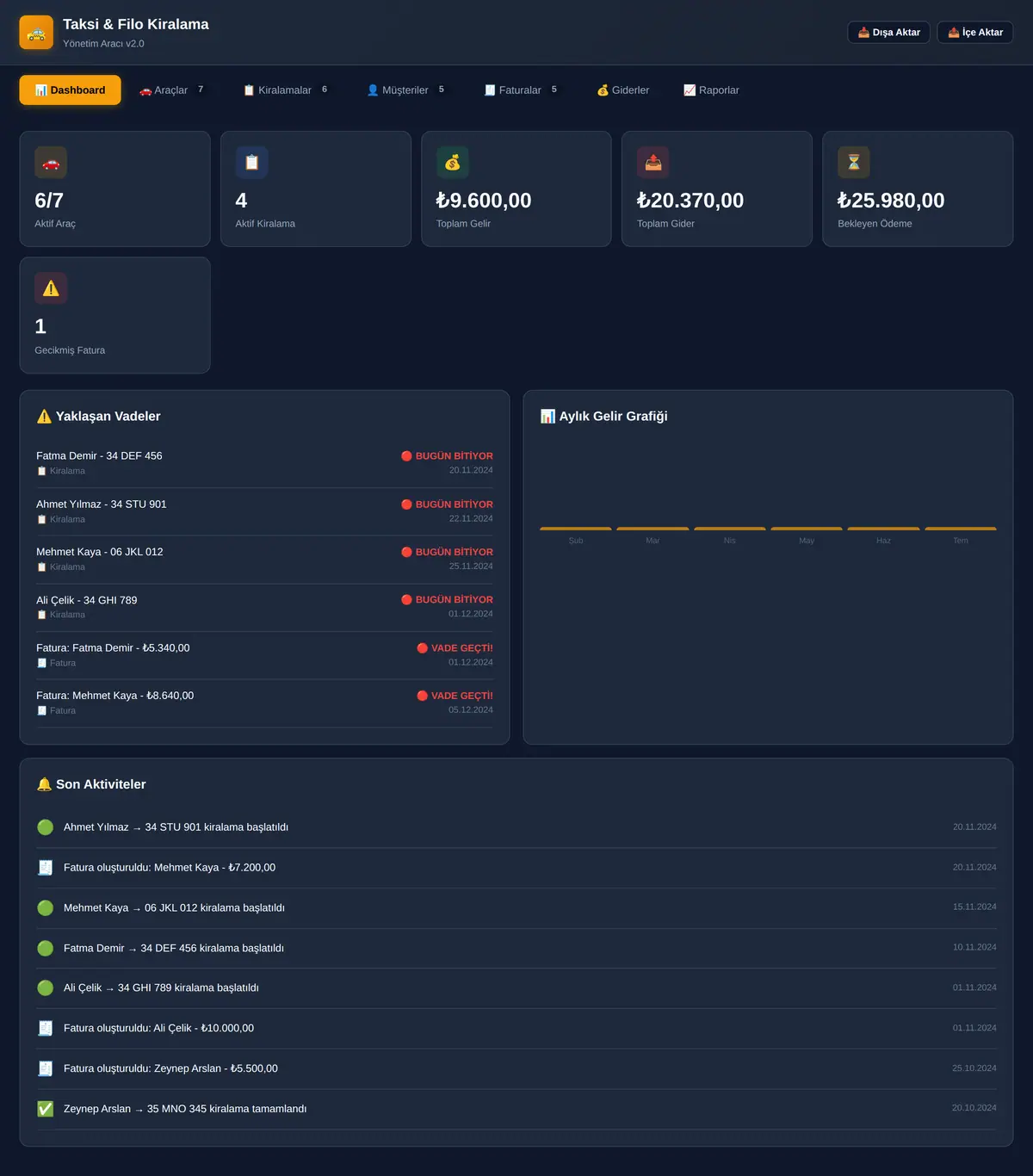
Task: Switch to the Giderler tab
Action: coord(623,90)
